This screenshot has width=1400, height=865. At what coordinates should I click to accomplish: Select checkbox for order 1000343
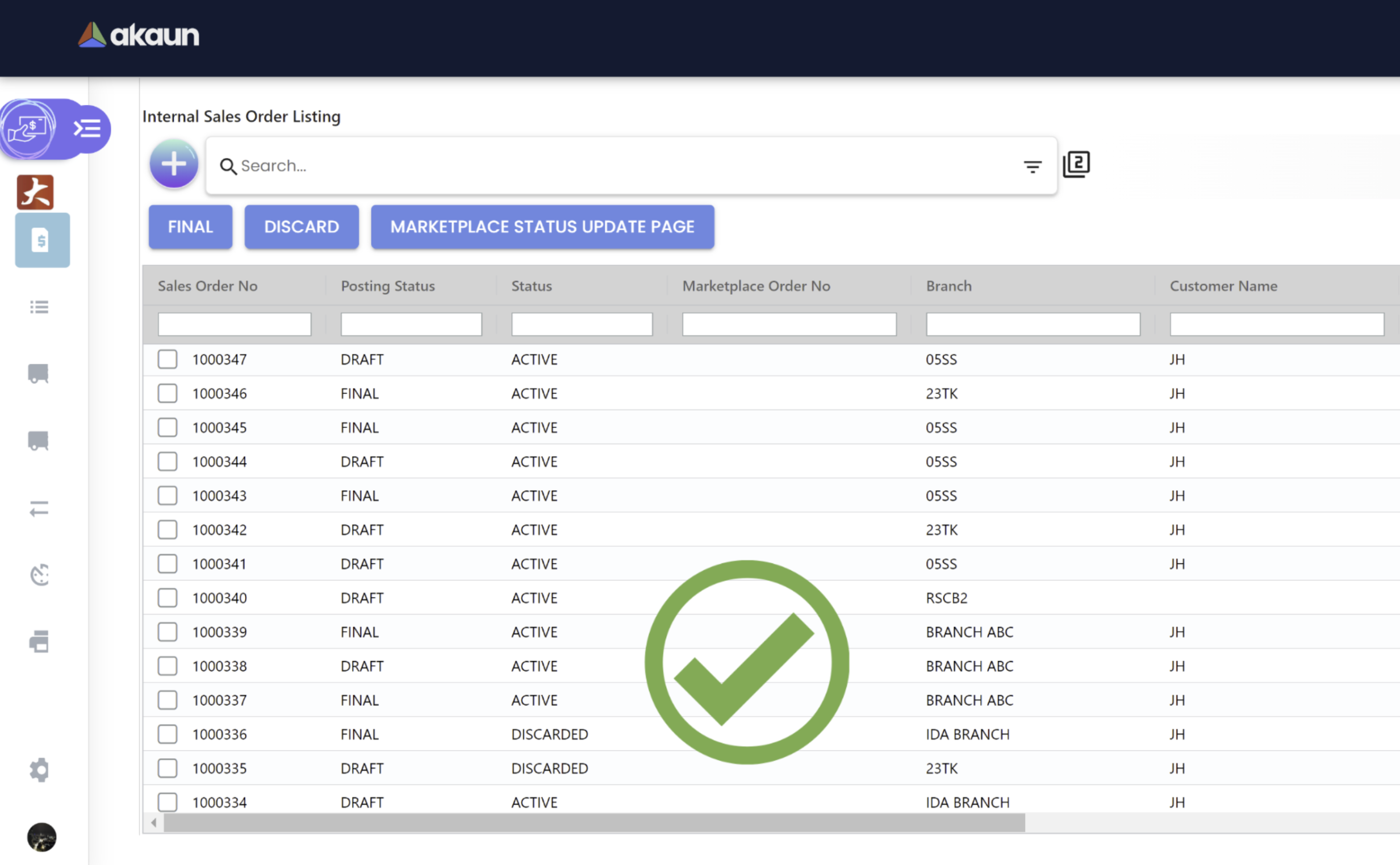click(x=168, y=495)
